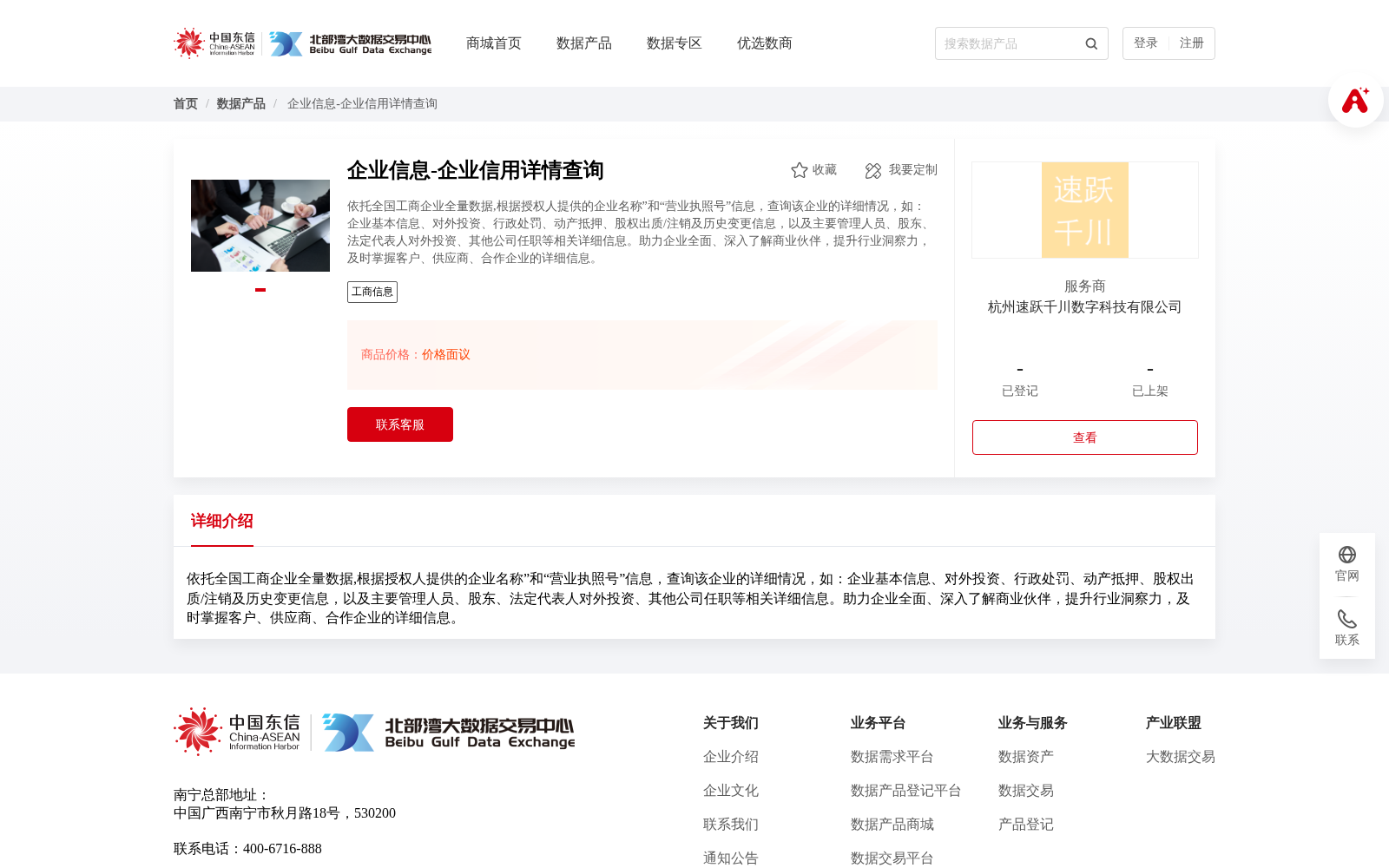Open footer link 数据交易平台

coord(892,858)
